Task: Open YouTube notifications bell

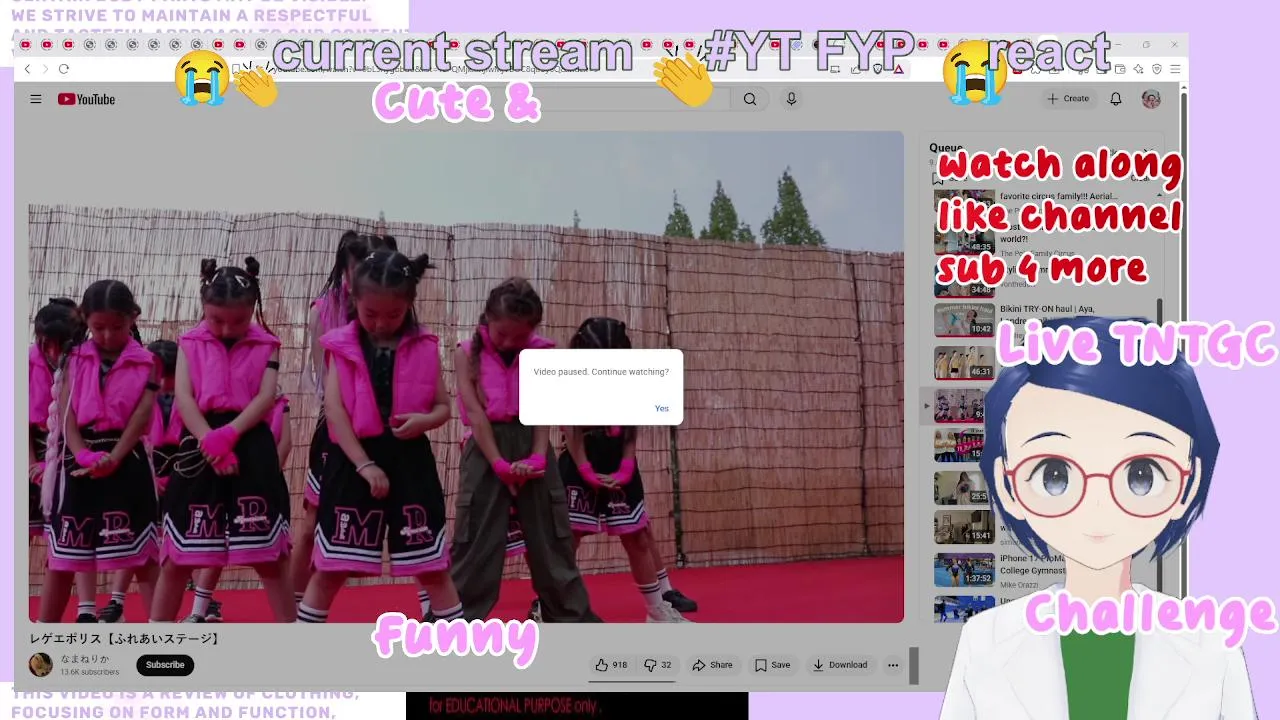Action: click(x=1116, y=99)
